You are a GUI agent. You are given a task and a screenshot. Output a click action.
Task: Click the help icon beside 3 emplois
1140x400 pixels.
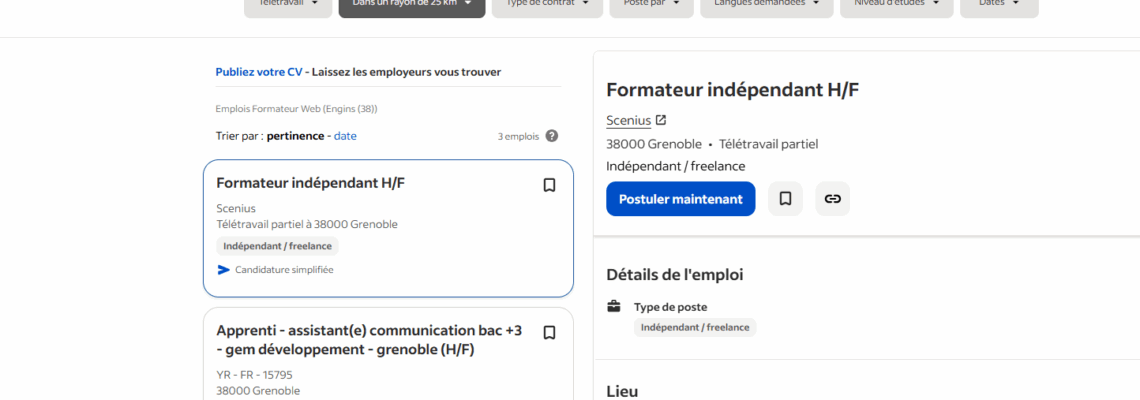coord(552,136)
